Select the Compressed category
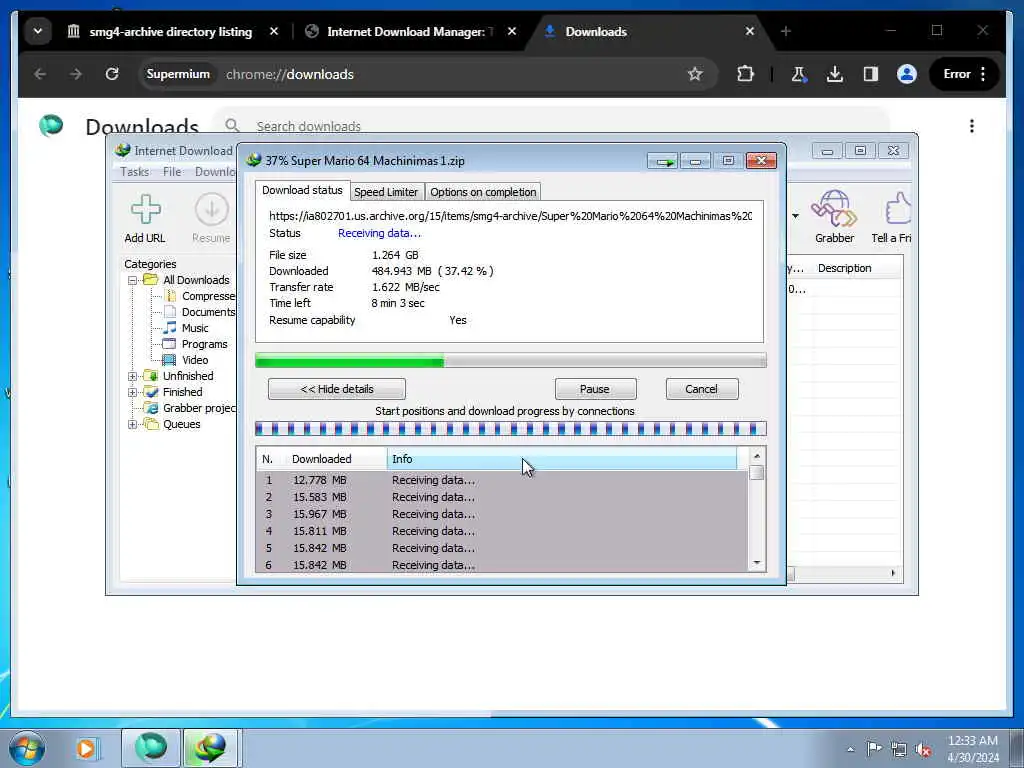The height and width of the screenshot is (768, 1024). (208, 296)
